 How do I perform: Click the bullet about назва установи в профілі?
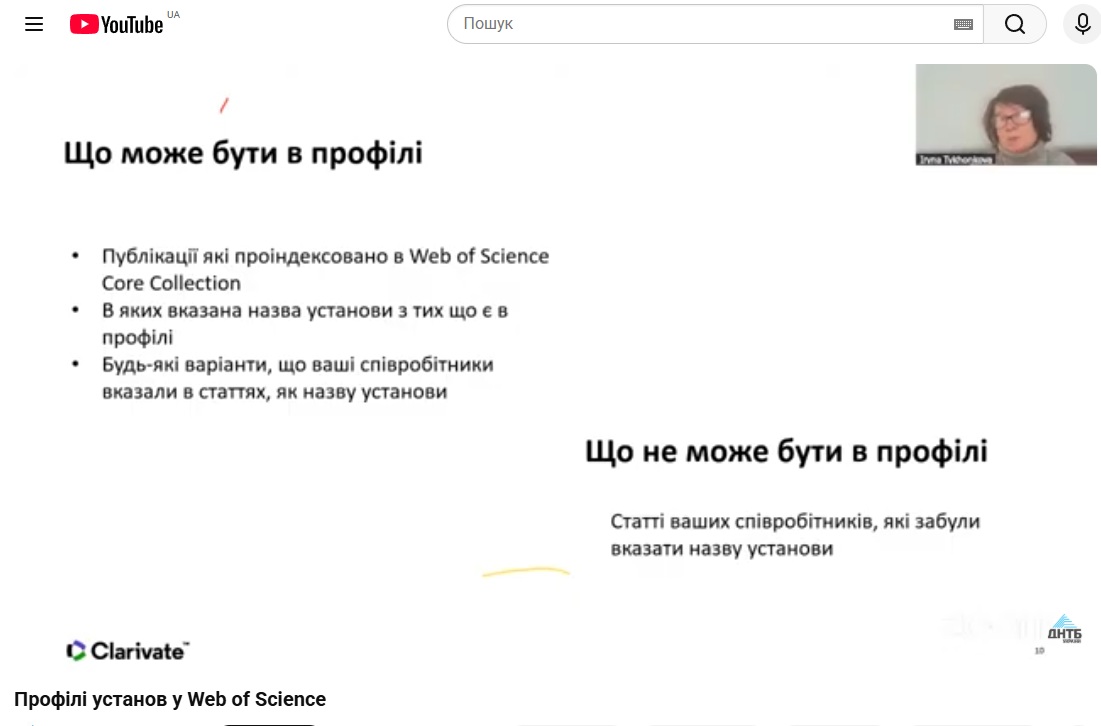pos(305,323)
